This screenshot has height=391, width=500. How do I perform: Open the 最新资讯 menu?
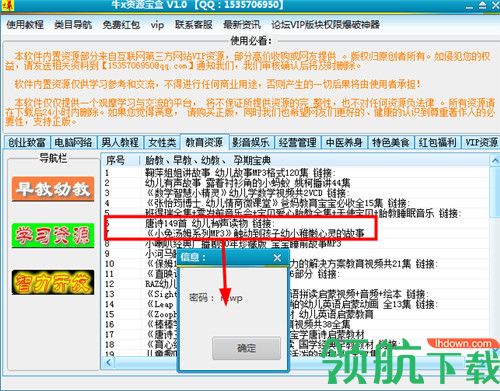pyautogui.click(x=242, y=25)
